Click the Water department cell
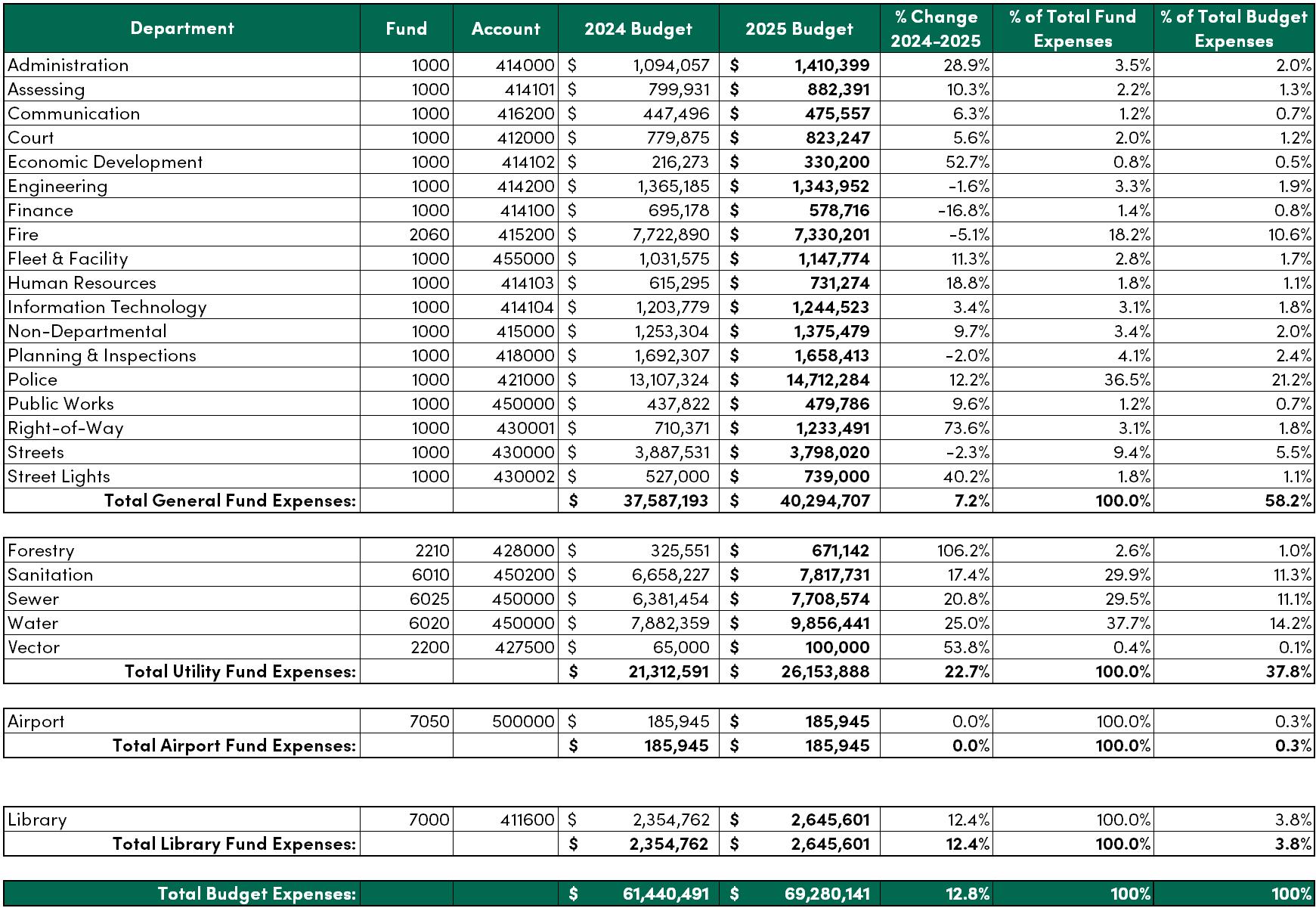Screen dimensions: 1316x908 pyautogui.click(x=182, y=623)
